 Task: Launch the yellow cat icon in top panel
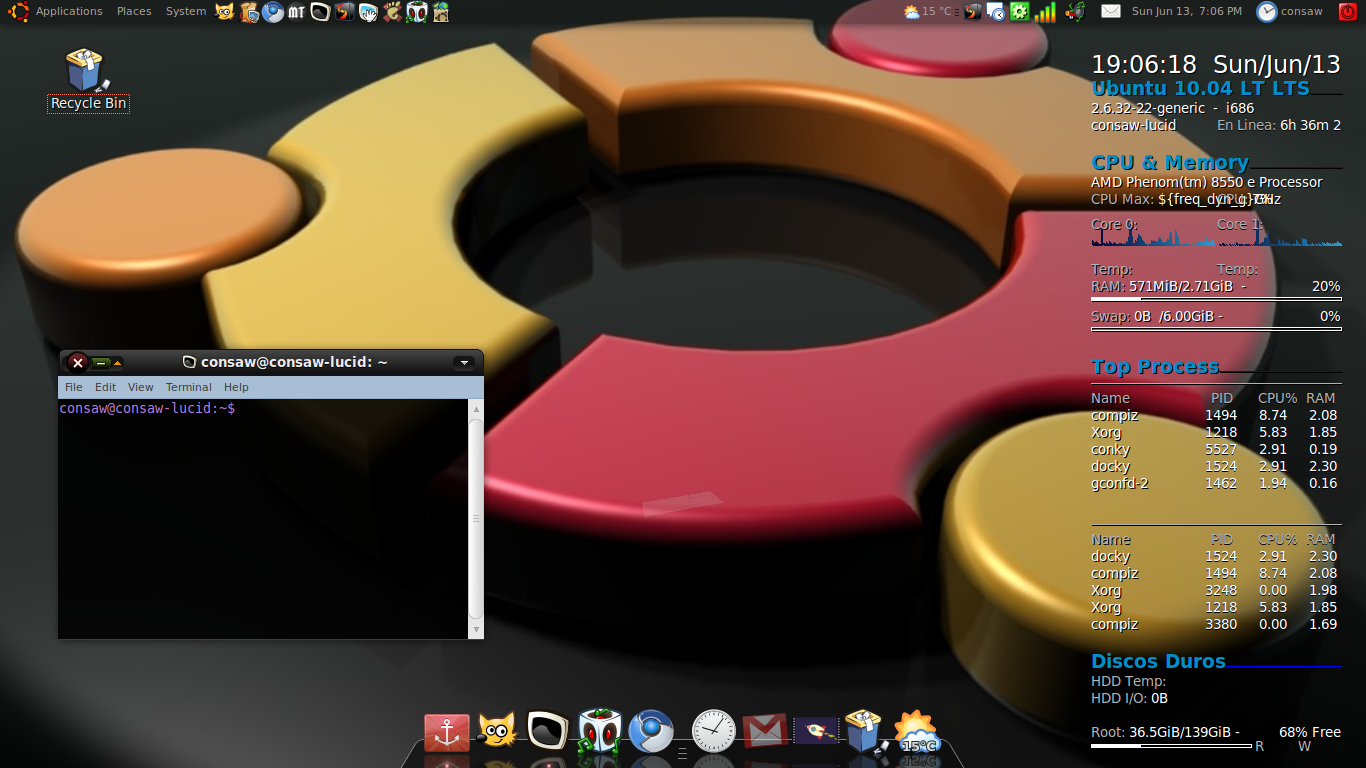point(225,12)
